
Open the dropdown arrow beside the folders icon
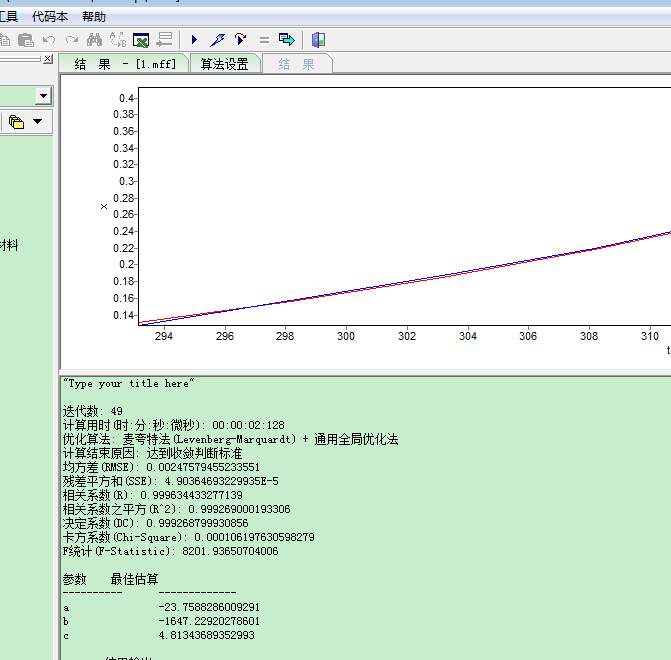[x=38, y=122]
